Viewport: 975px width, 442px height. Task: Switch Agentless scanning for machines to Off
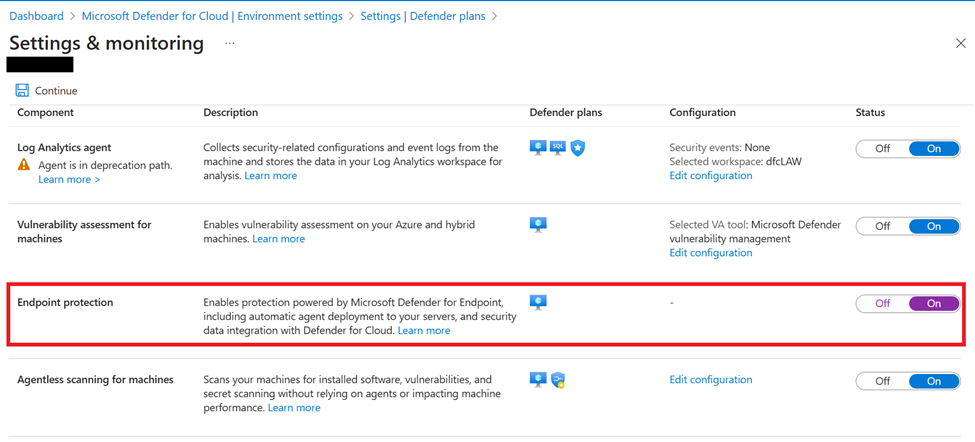click(882, 381)
